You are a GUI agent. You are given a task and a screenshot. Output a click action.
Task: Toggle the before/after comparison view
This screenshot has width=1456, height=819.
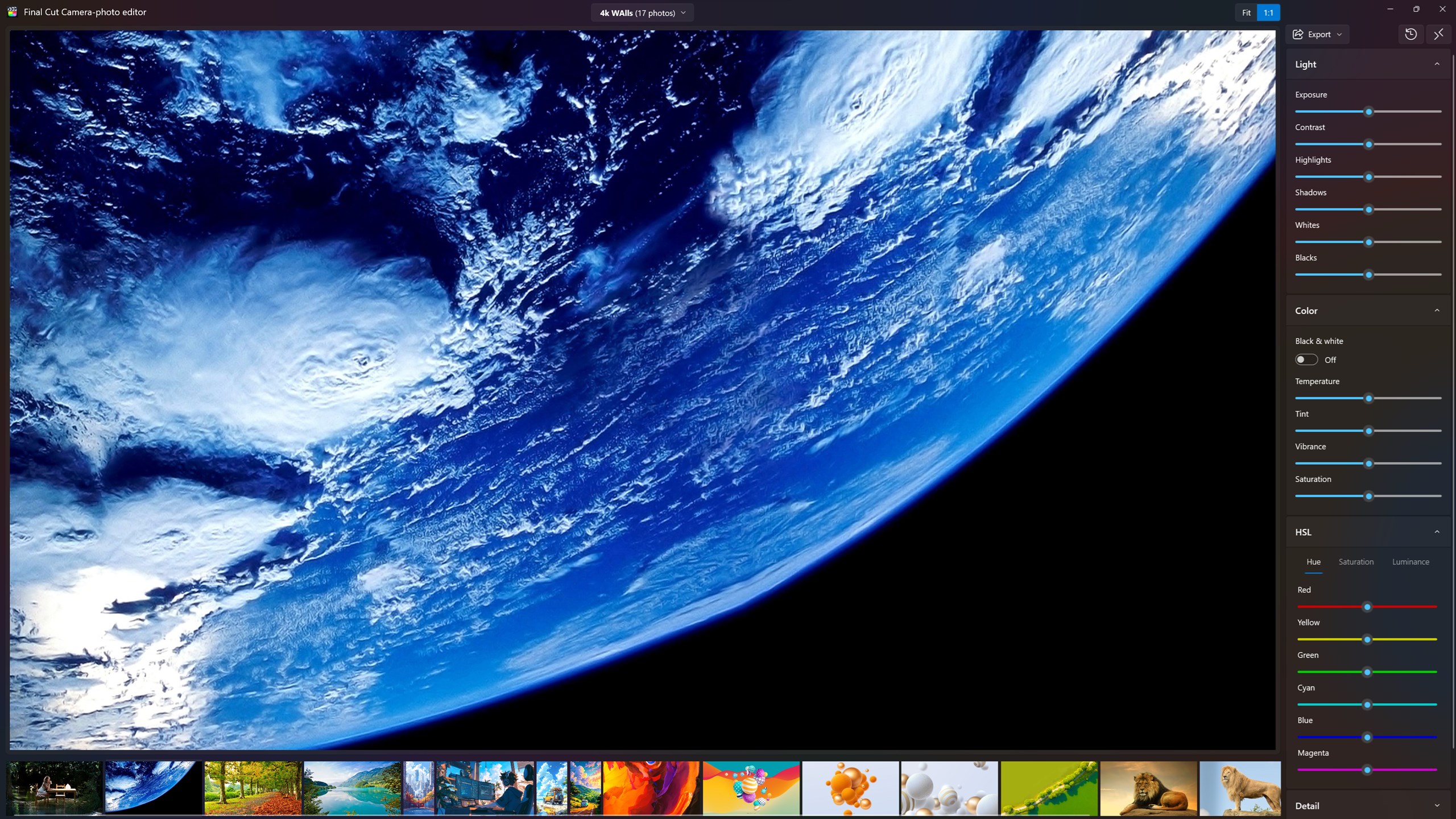1438,34
